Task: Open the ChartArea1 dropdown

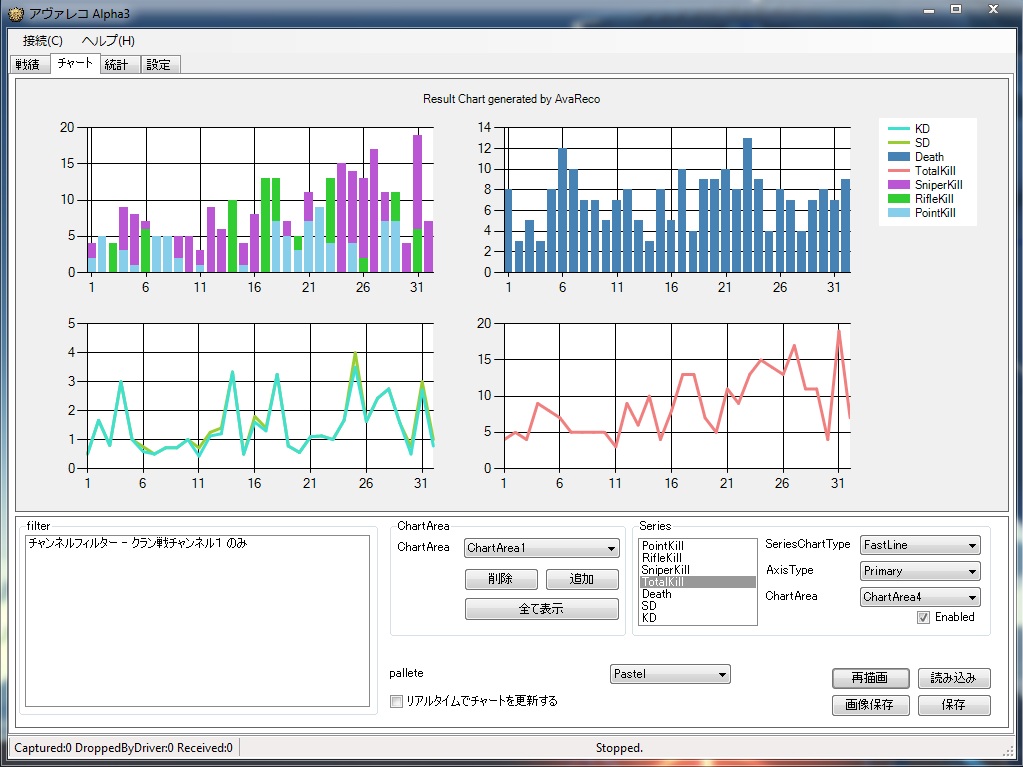Action: click(x=542, y=548)
